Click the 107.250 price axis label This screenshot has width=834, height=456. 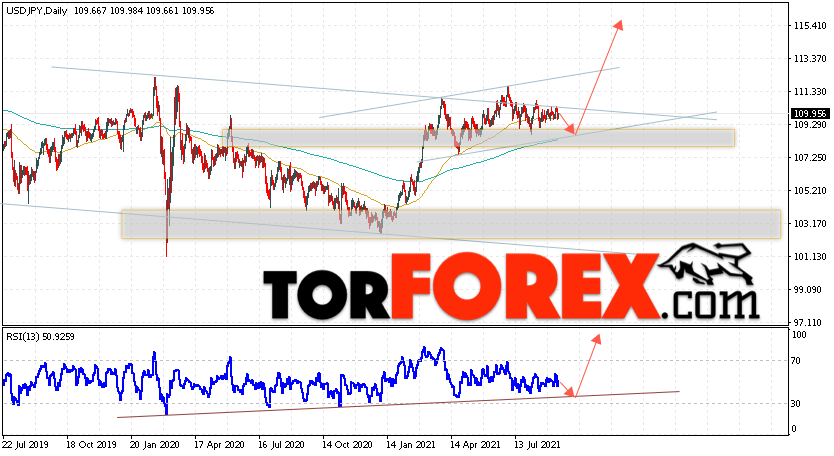click(810, 157)
